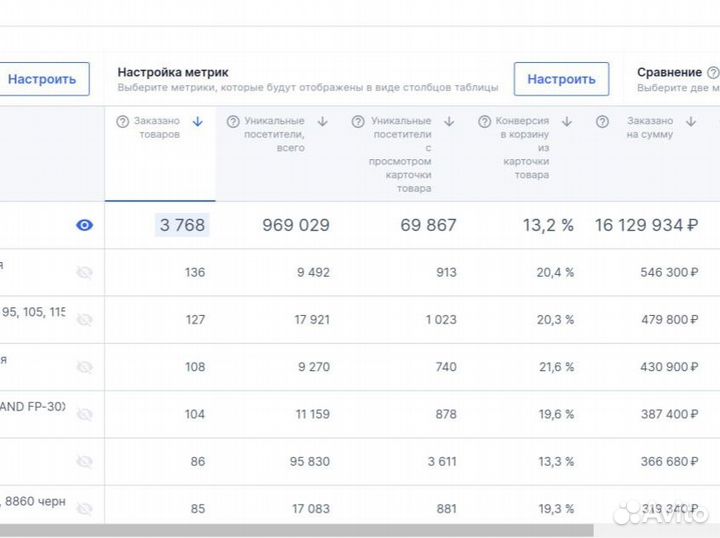This screenshot has width=720, height=538.
Task: Enable visibility for the 95, 105, 115 row
Action: pyautogui.click(x=85, y=320)
